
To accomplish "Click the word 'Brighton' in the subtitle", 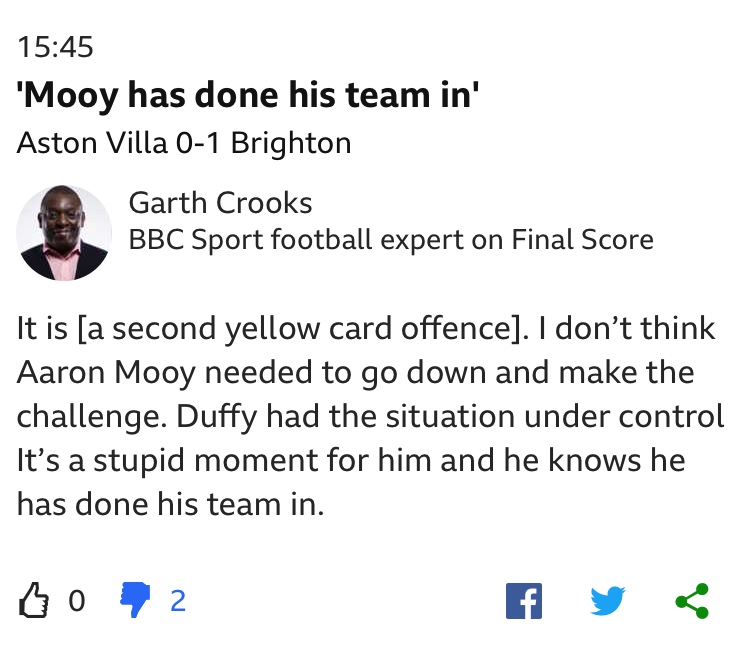I will click(x=291, y=144).
